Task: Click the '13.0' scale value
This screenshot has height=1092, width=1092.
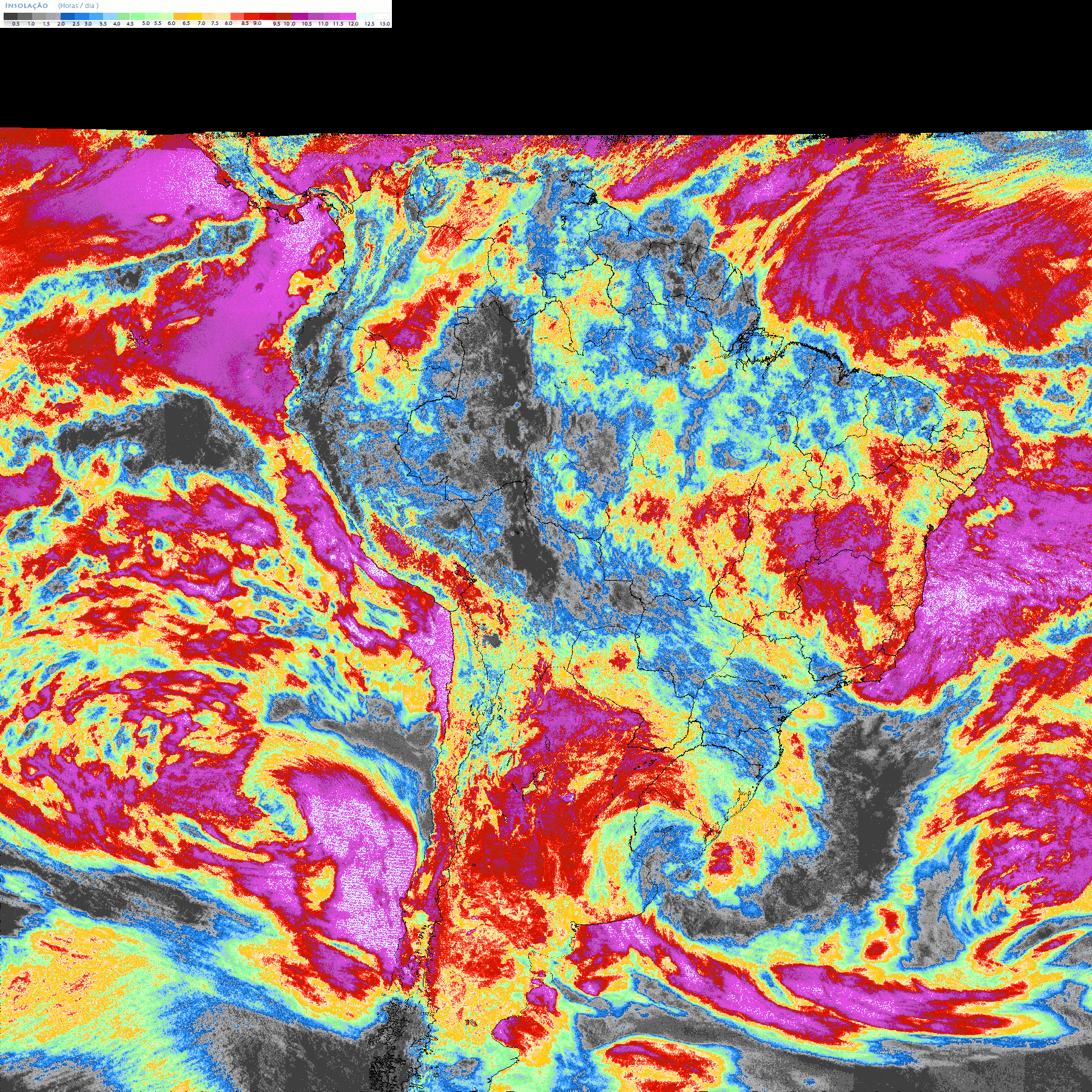Action: pyautogui.click(x=385, y=24)
